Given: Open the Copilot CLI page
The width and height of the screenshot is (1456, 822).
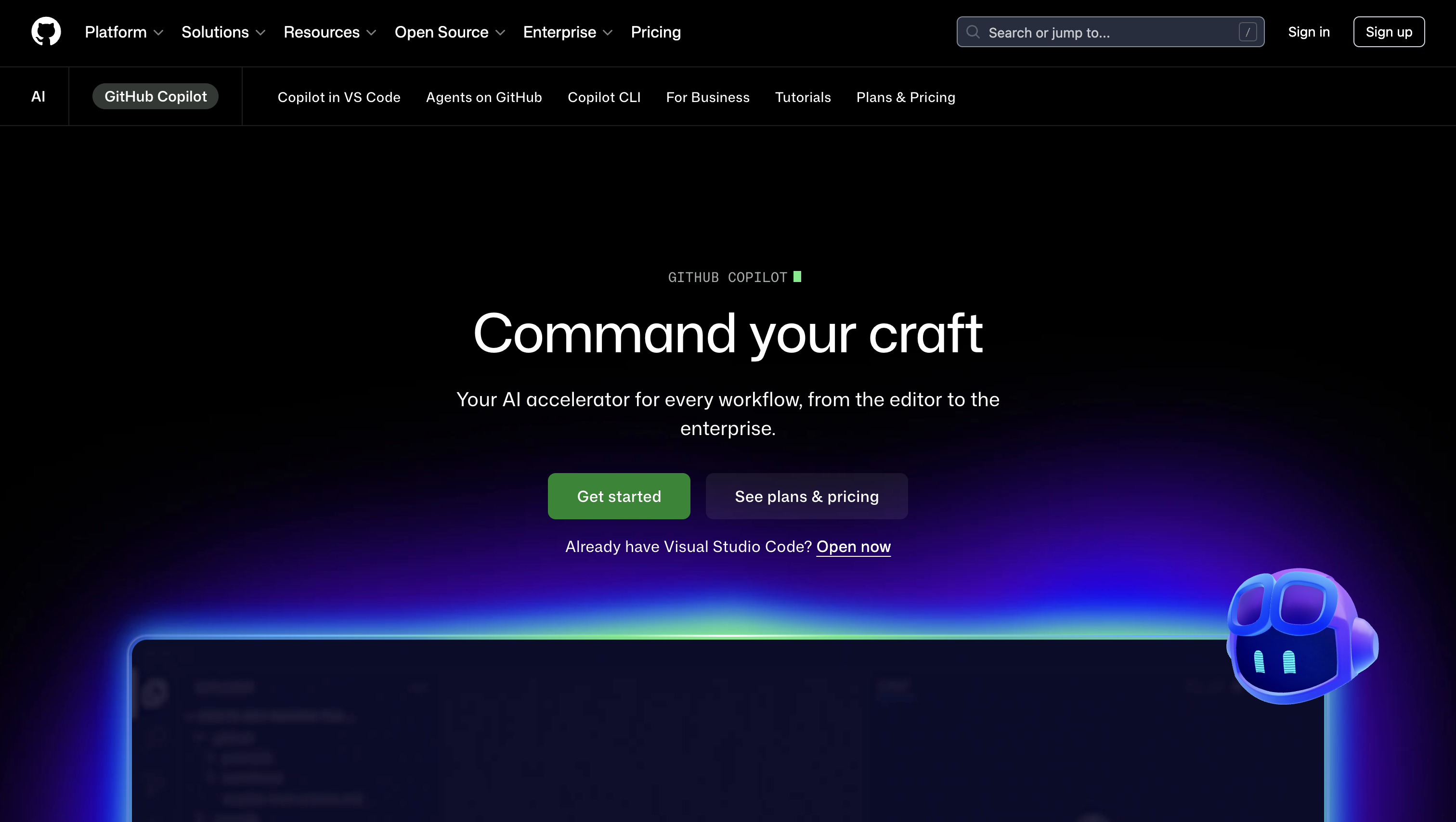Looking at the screenshot, I should (604, 97).
